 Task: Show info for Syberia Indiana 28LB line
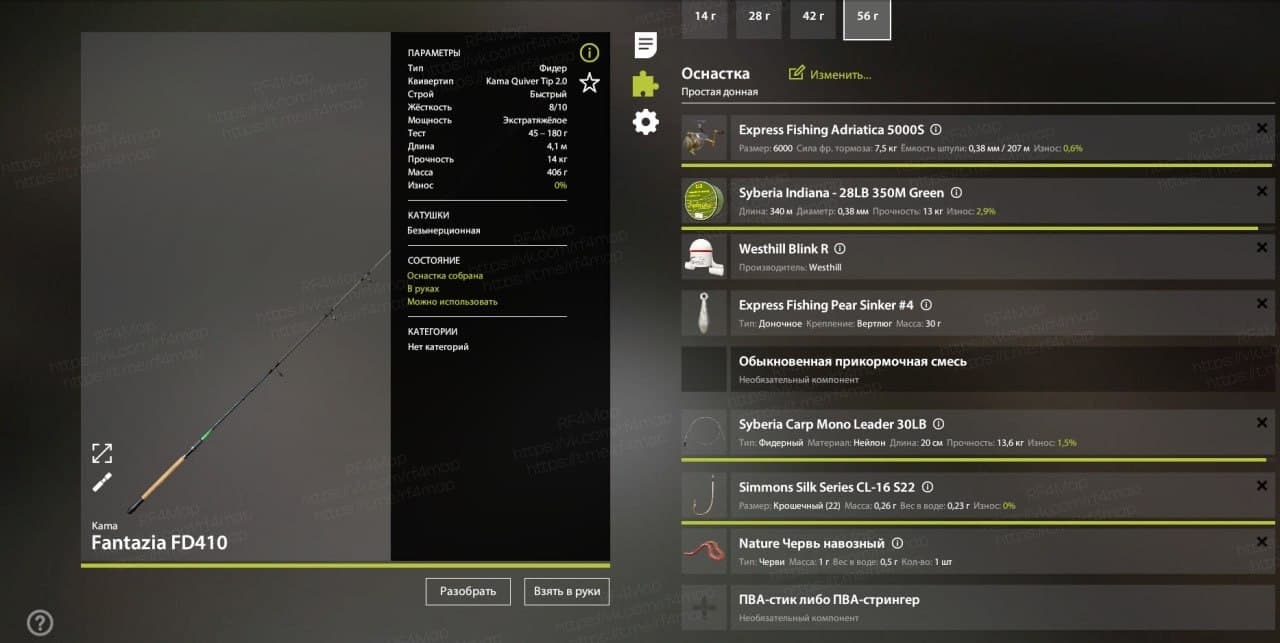point(956,193)
